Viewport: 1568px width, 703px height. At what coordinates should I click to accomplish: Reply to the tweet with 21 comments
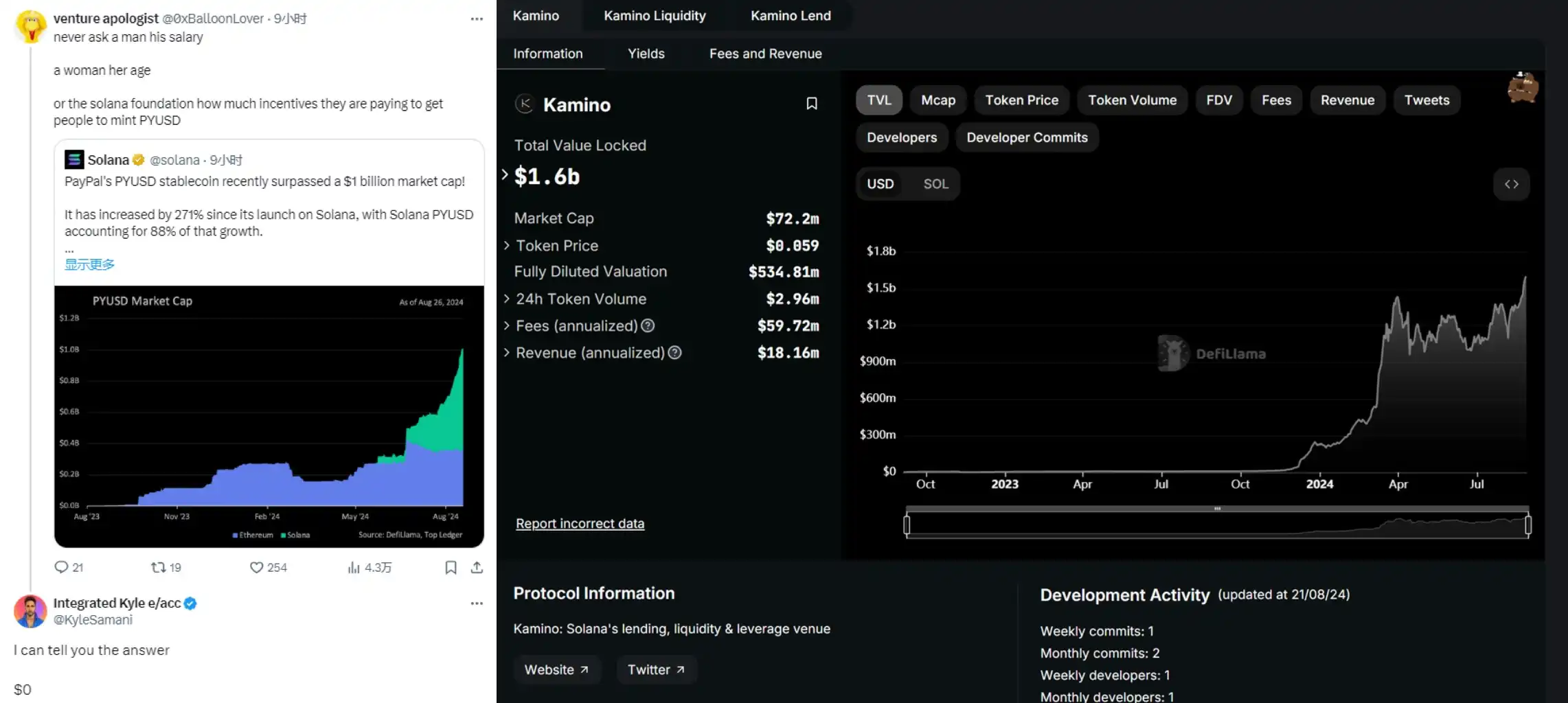click(x=69, y=567)
